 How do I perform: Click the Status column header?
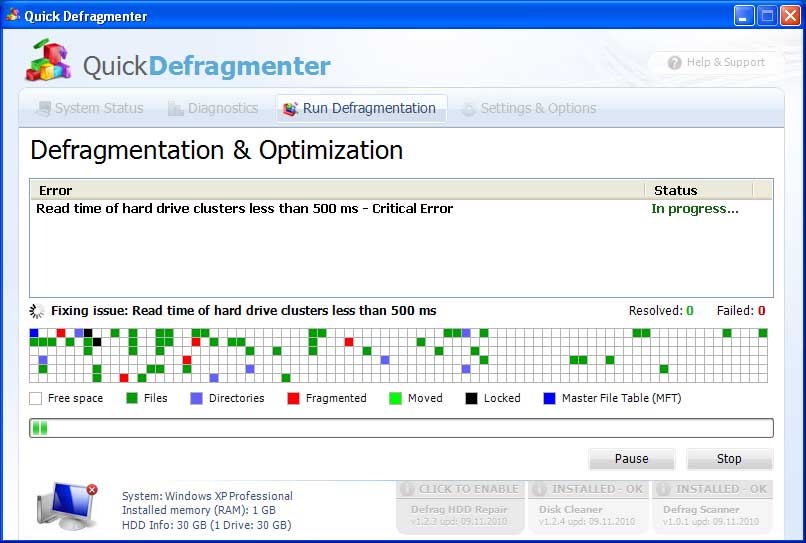point(698,190)
